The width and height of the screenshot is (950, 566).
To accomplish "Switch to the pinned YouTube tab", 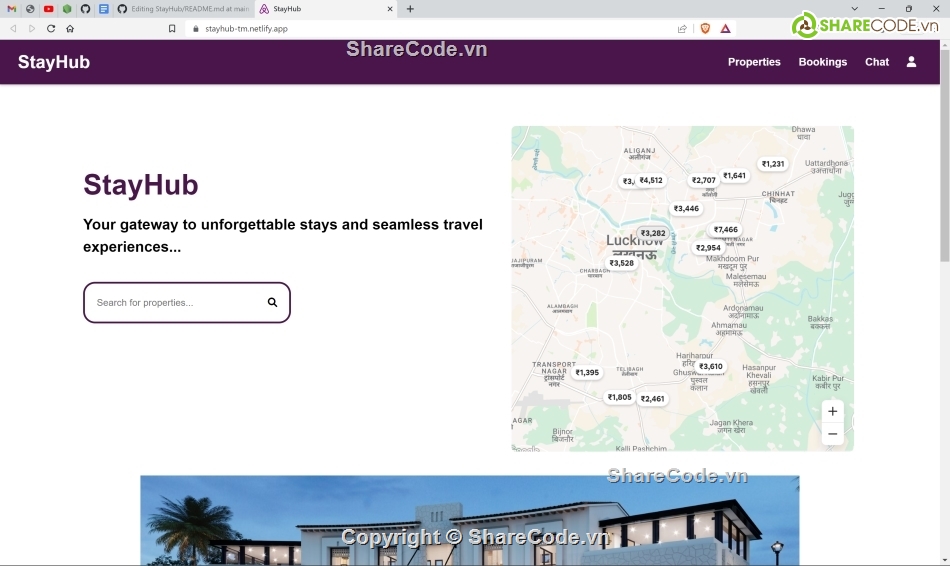I will 48,9.
